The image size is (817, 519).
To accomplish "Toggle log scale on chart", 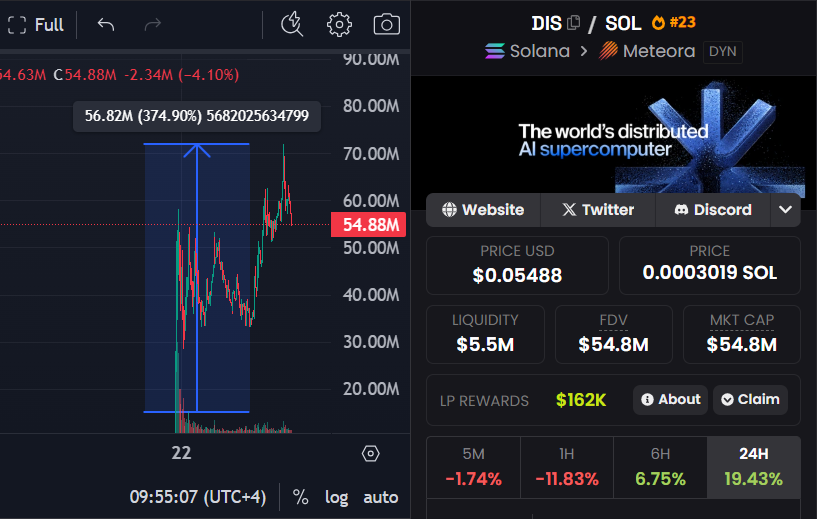I will (x=337, y=497).
